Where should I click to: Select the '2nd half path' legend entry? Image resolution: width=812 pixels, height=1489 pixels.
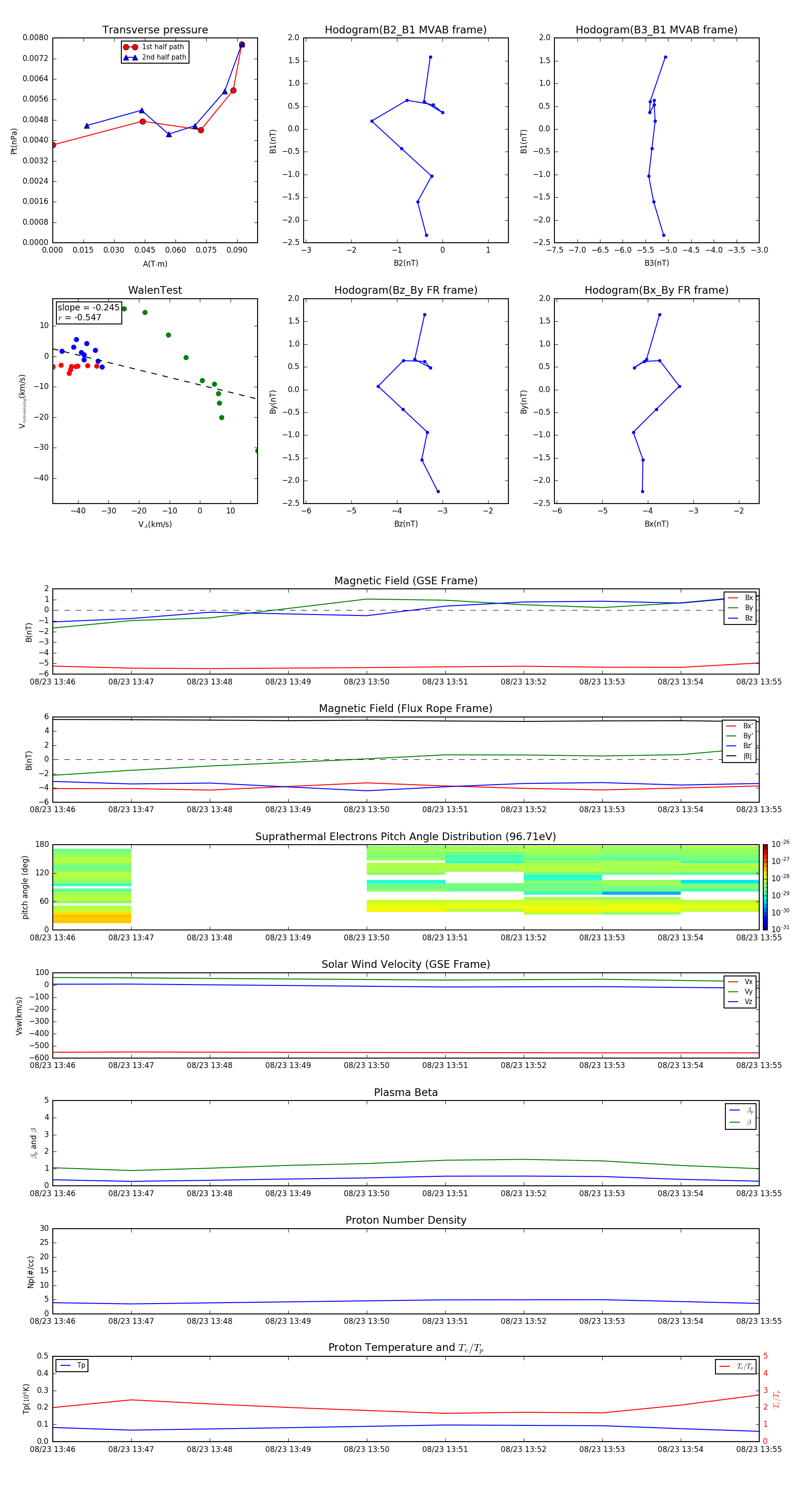tap(155, 57)
